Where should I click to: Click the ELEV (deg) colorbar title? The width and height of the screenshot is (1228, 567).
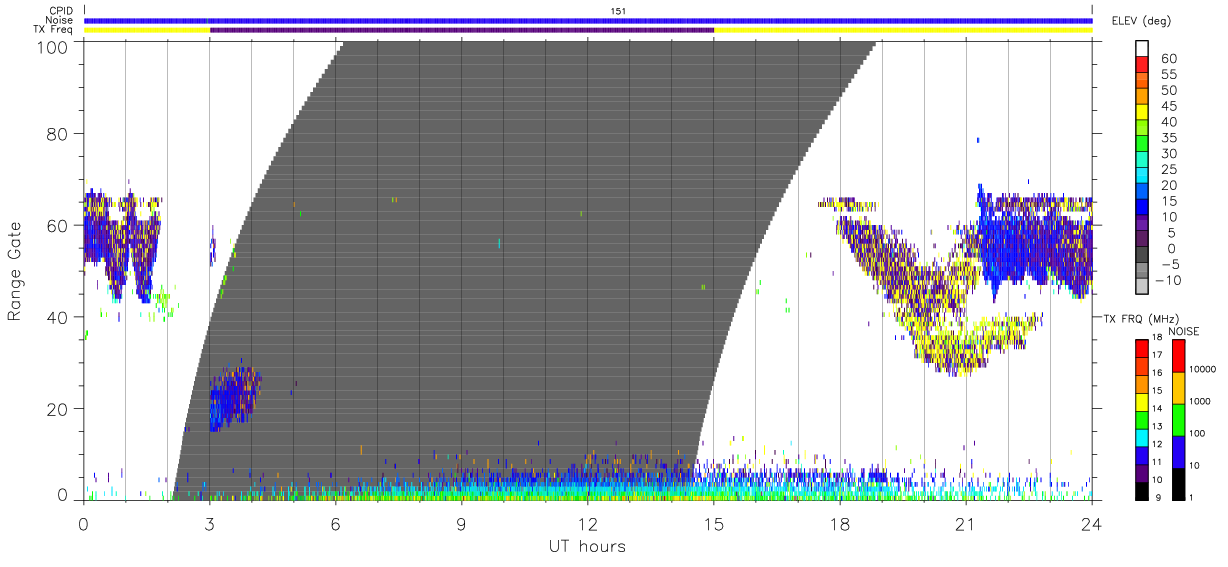1142,20
